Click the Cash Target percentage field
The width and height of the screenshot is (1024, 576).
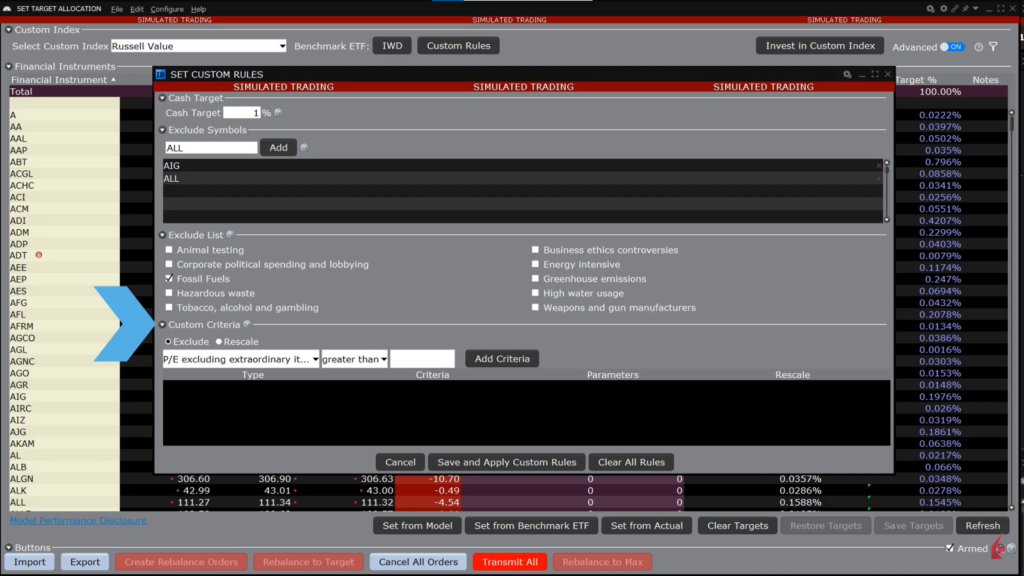point(241,113)
